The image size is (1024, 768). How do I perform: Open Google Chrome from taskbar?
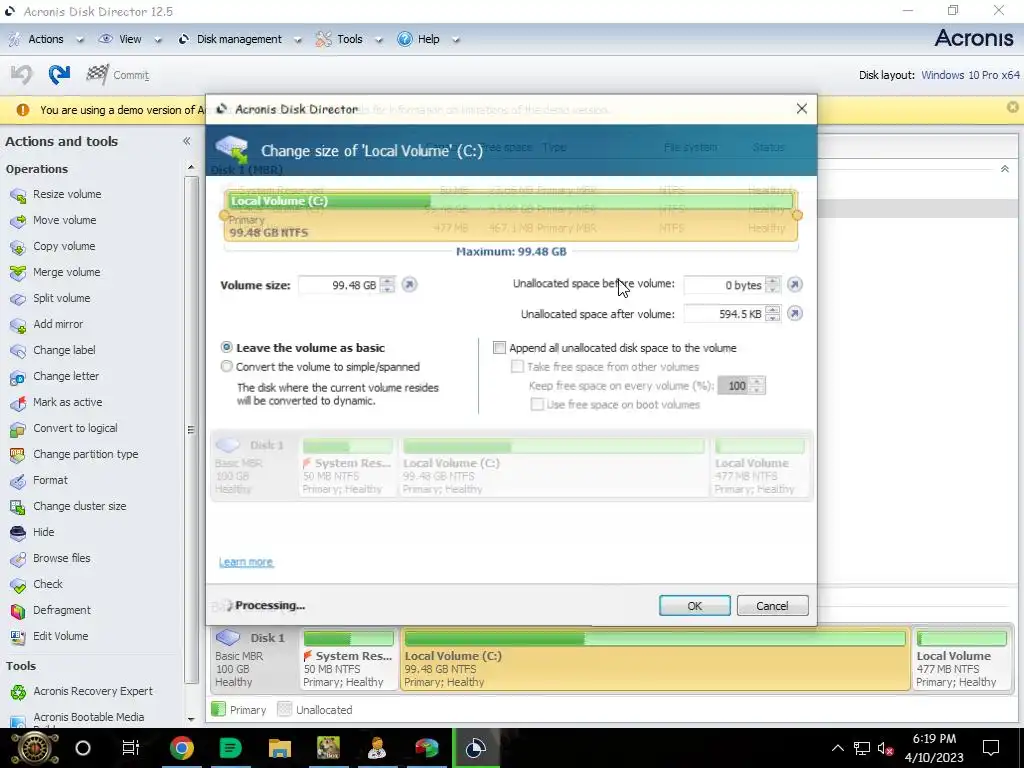182,748
